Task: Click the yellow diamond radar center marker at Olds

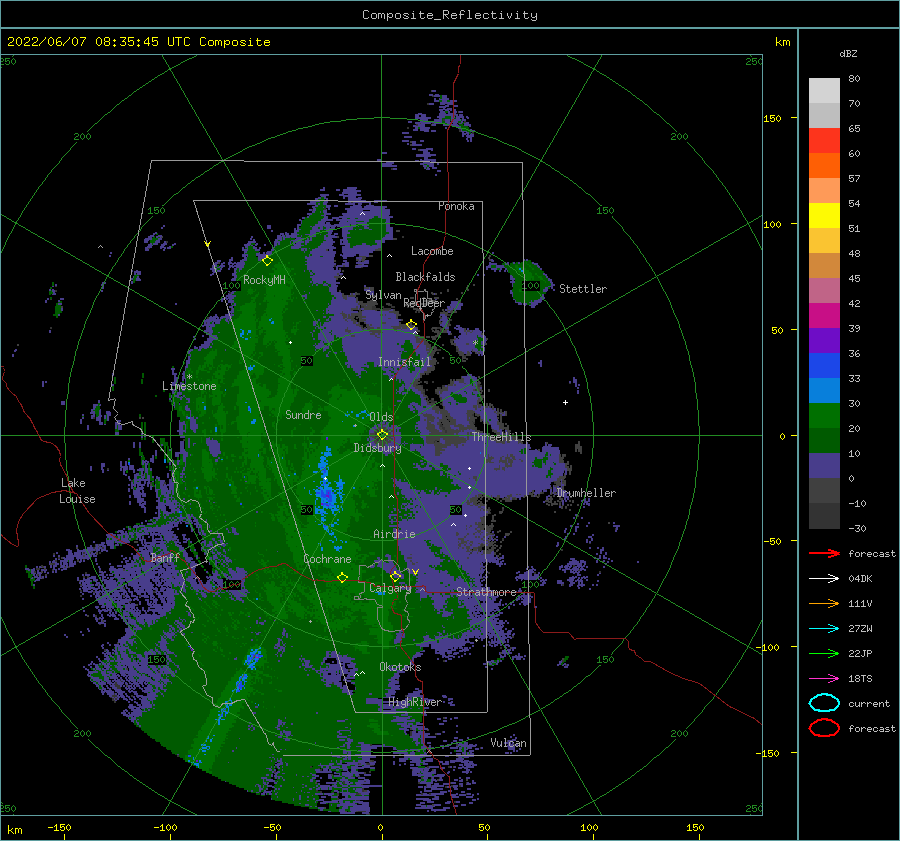Action: point(382,435)
